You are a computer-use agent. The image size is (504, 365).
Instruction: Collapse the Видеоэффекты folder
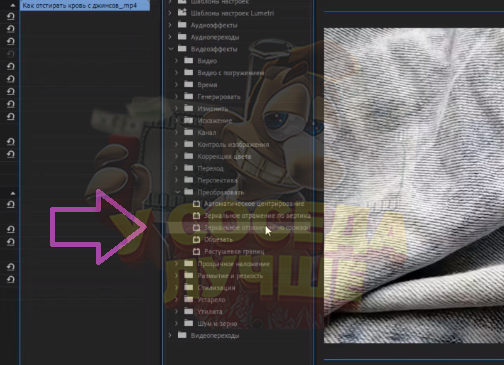[171, 49]
